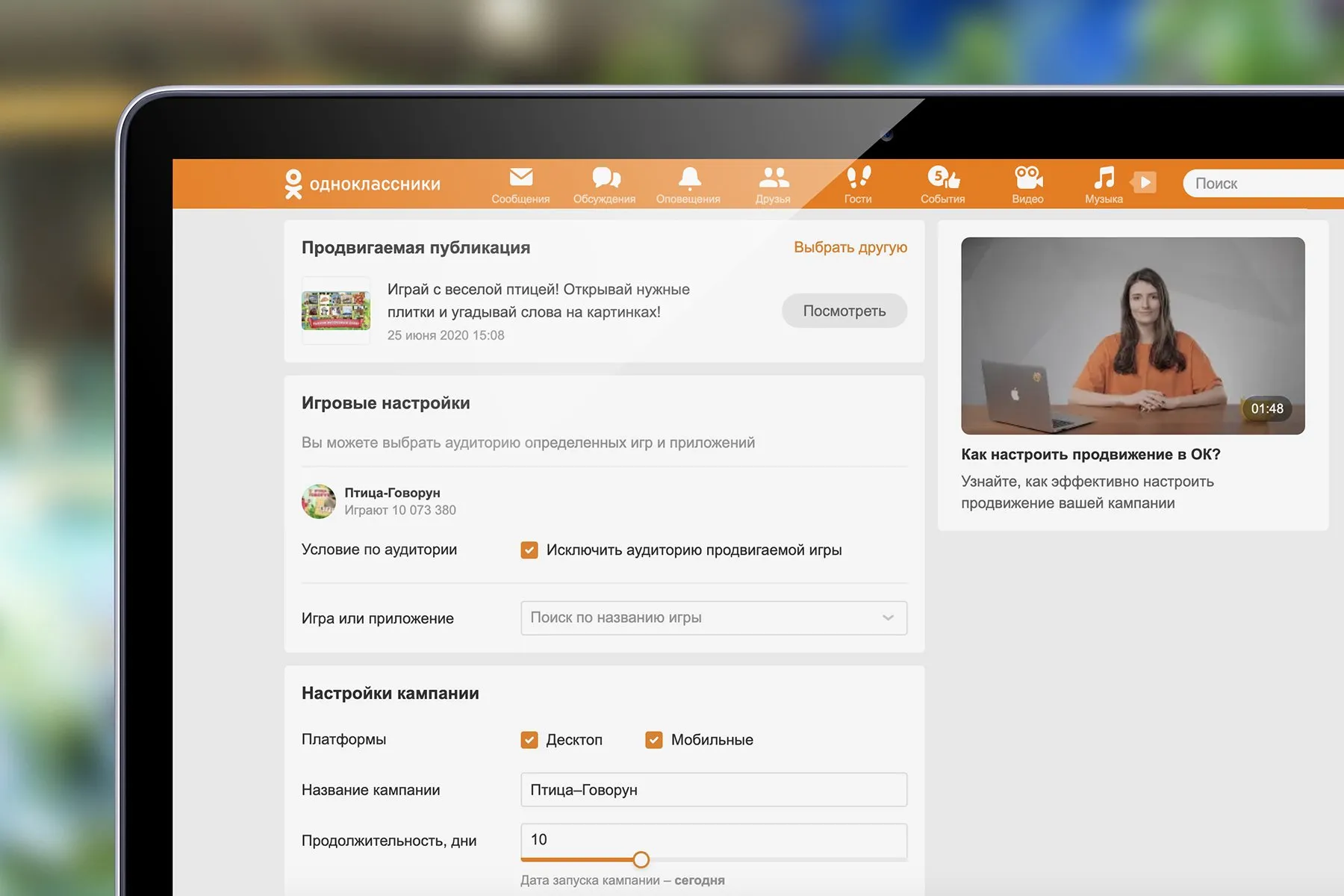
Task: Click Дата запуска кампании — сегодня text
Action: [x=623, y=880]
